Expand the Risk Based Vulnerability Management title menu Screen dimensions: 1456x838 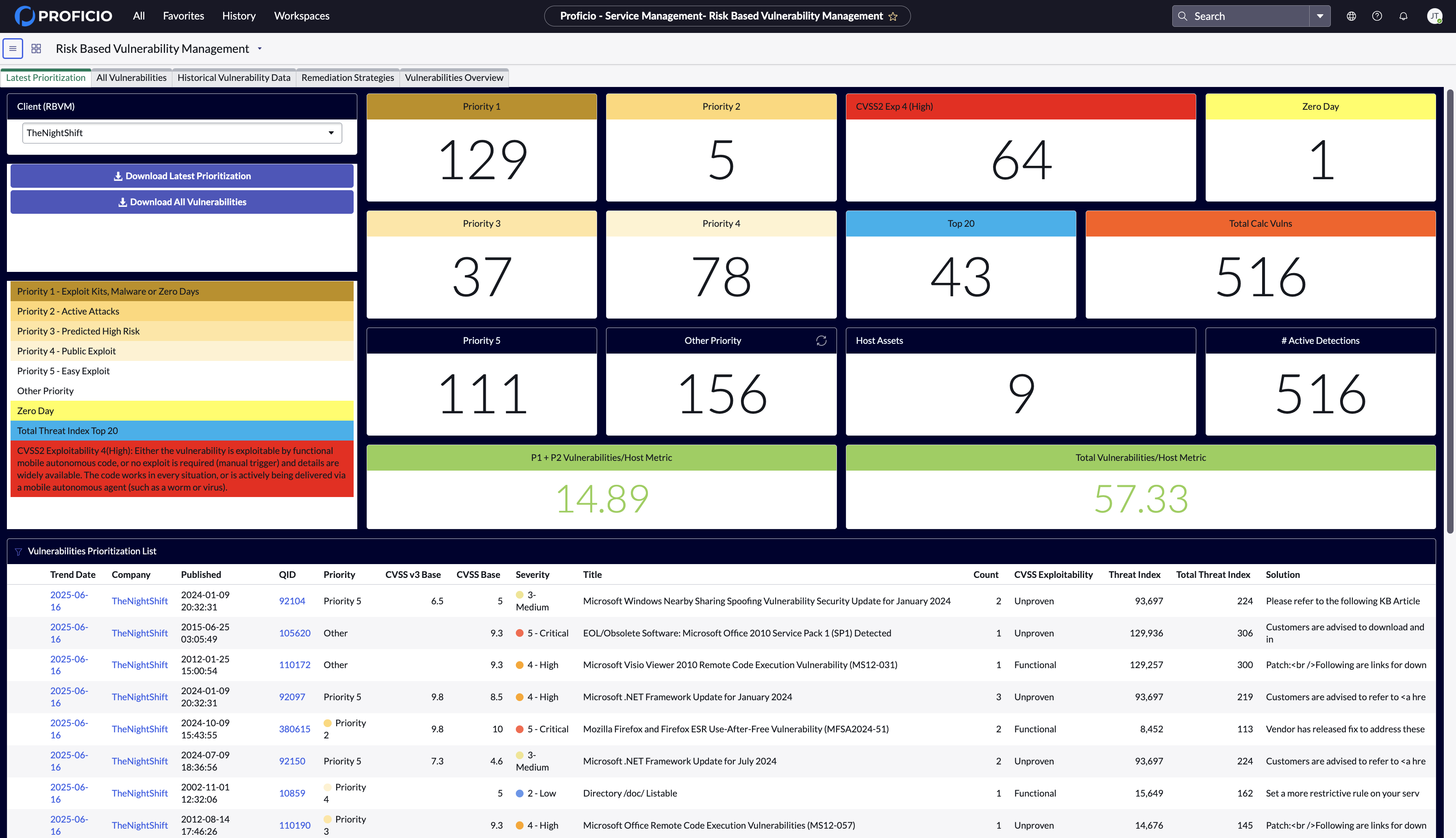click(260, 49)
